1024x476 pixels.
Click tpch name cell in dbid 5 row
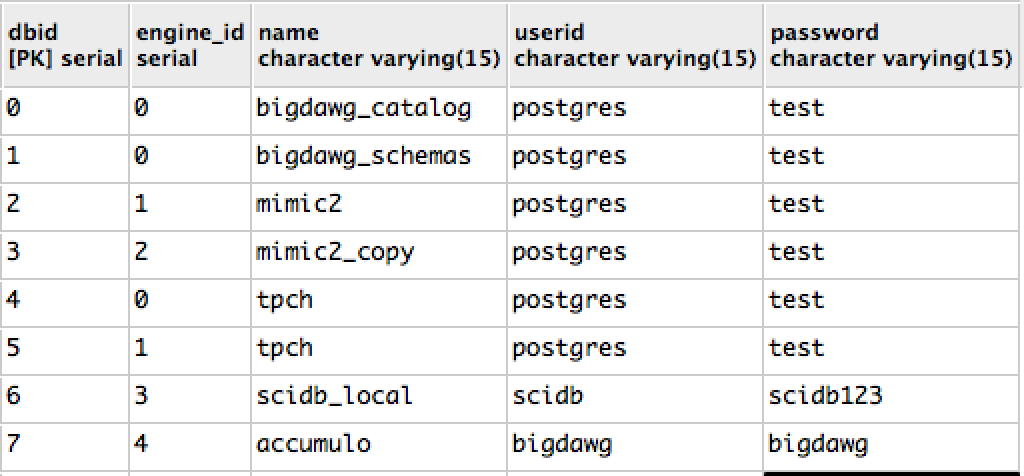285,348
